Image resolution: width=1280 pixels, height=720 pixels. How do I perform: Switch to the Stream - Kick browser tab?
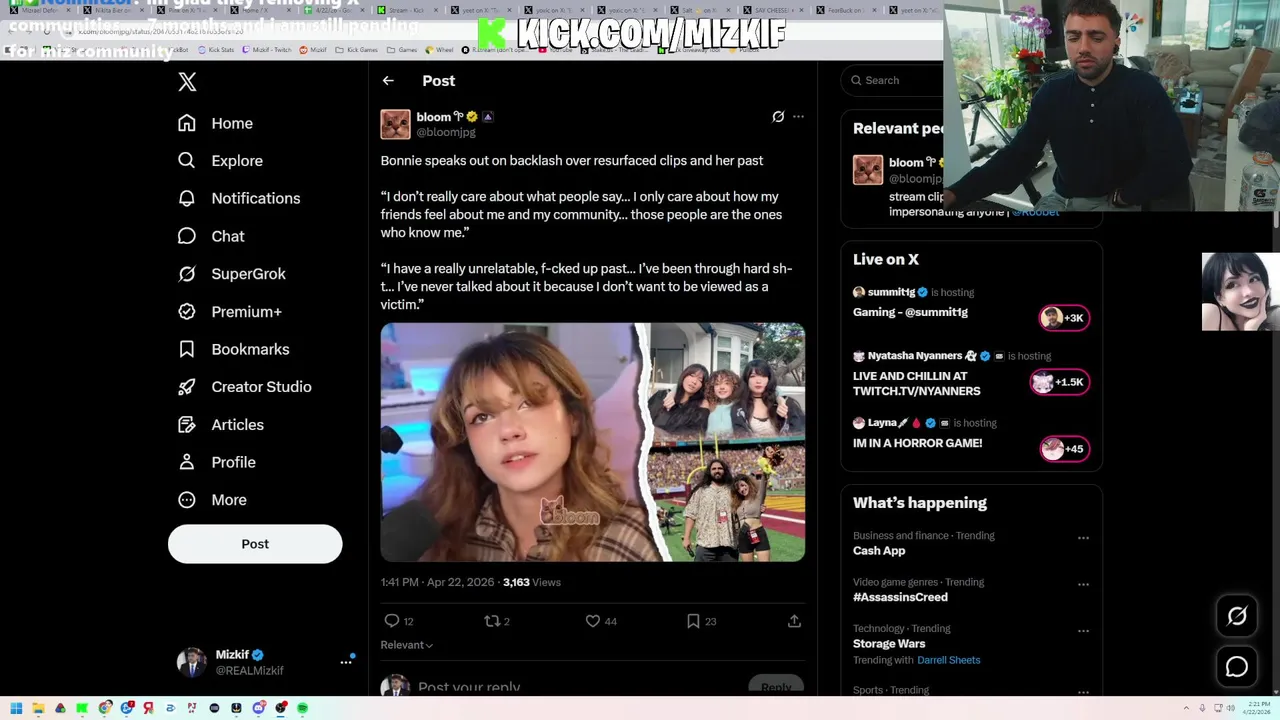pos(406,10)
